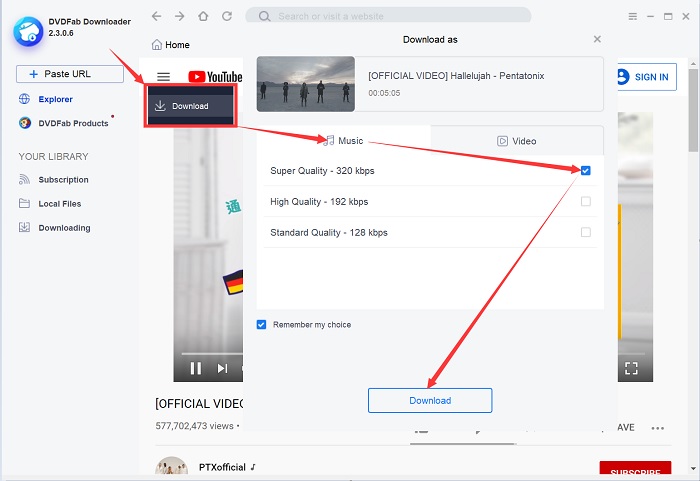Open Subscription in library

point(54,180)
